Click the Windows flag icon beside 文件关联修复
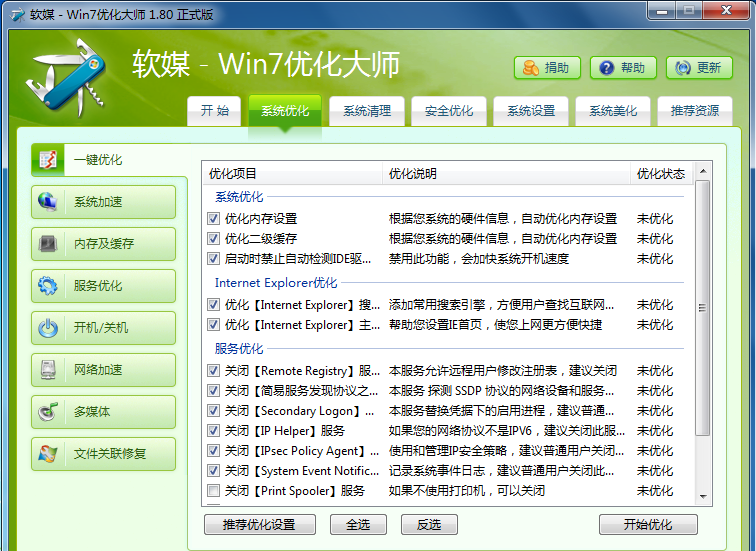The height and width of the screenshot is (551, 756). coord(48,454)
